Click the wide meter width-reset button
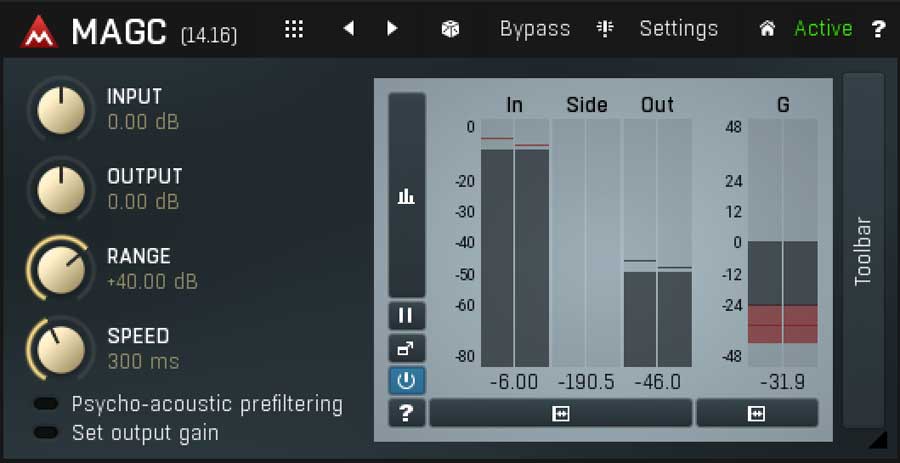900x463 pixels. pyautogui.click(x=560, y=413)
